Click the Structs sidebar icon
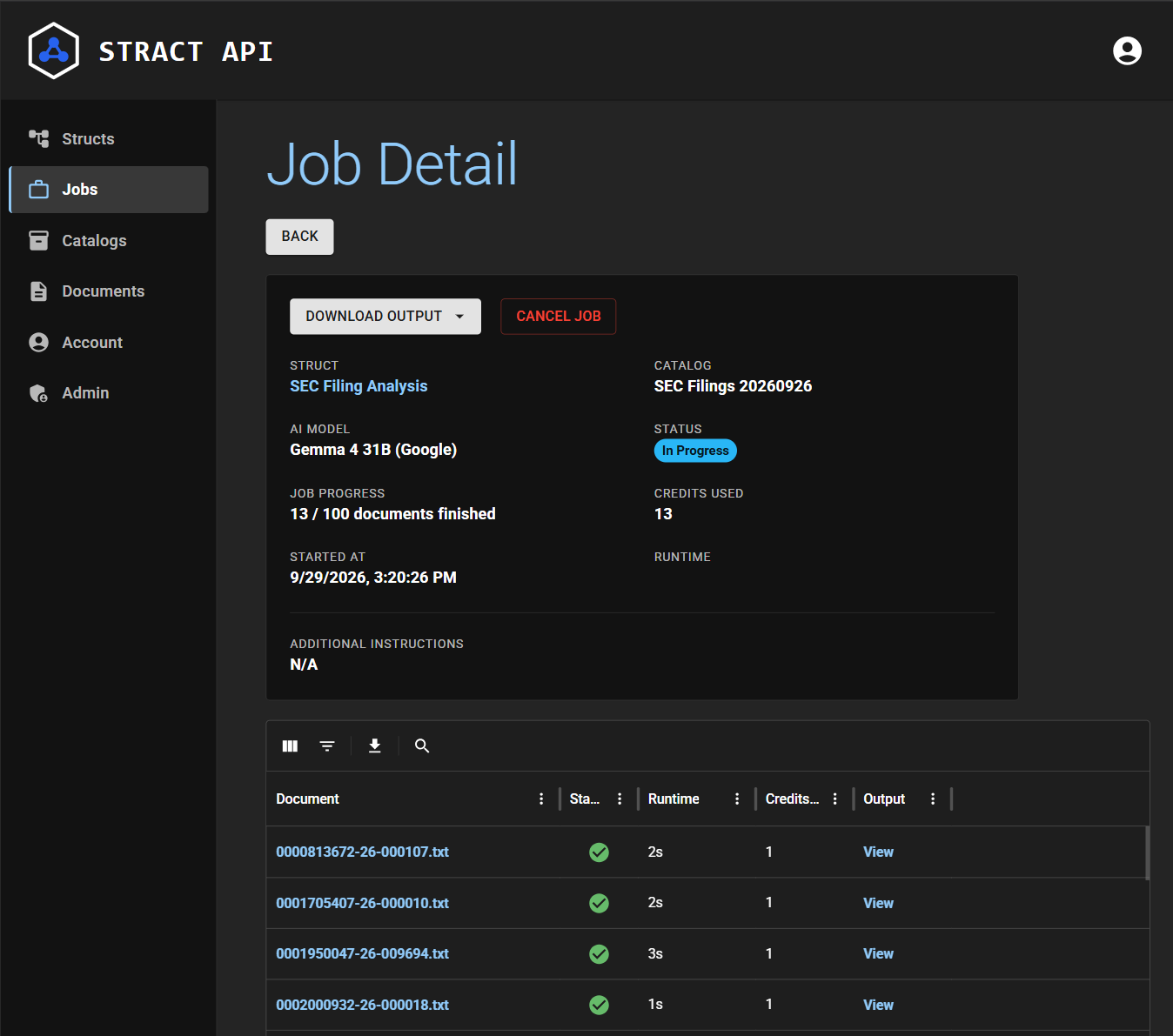The image size is (1173, 1036). pyautogui.click(x=38, y=138)
